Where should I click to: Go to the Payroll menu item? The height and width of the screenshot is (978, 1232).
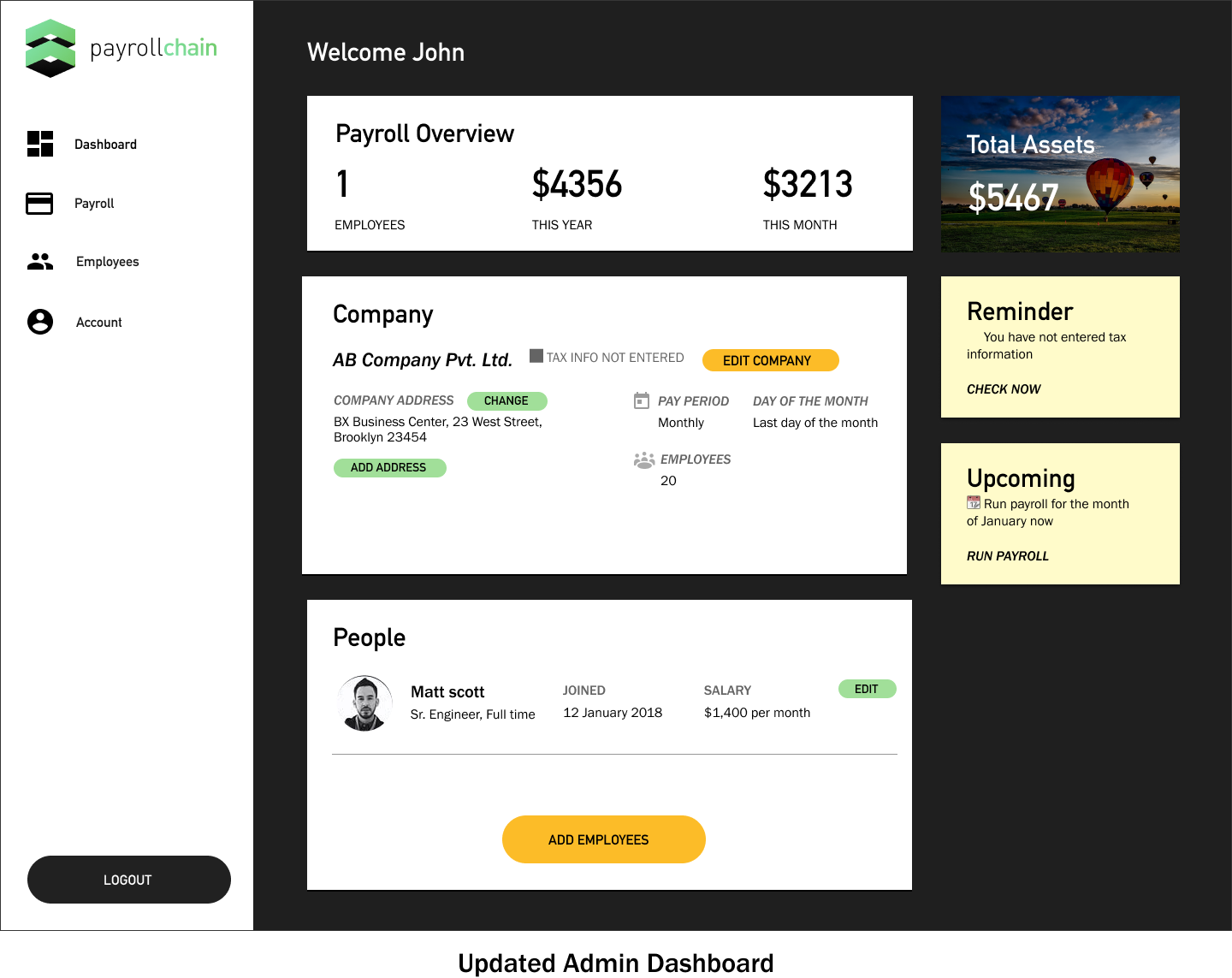click(94, 204)
